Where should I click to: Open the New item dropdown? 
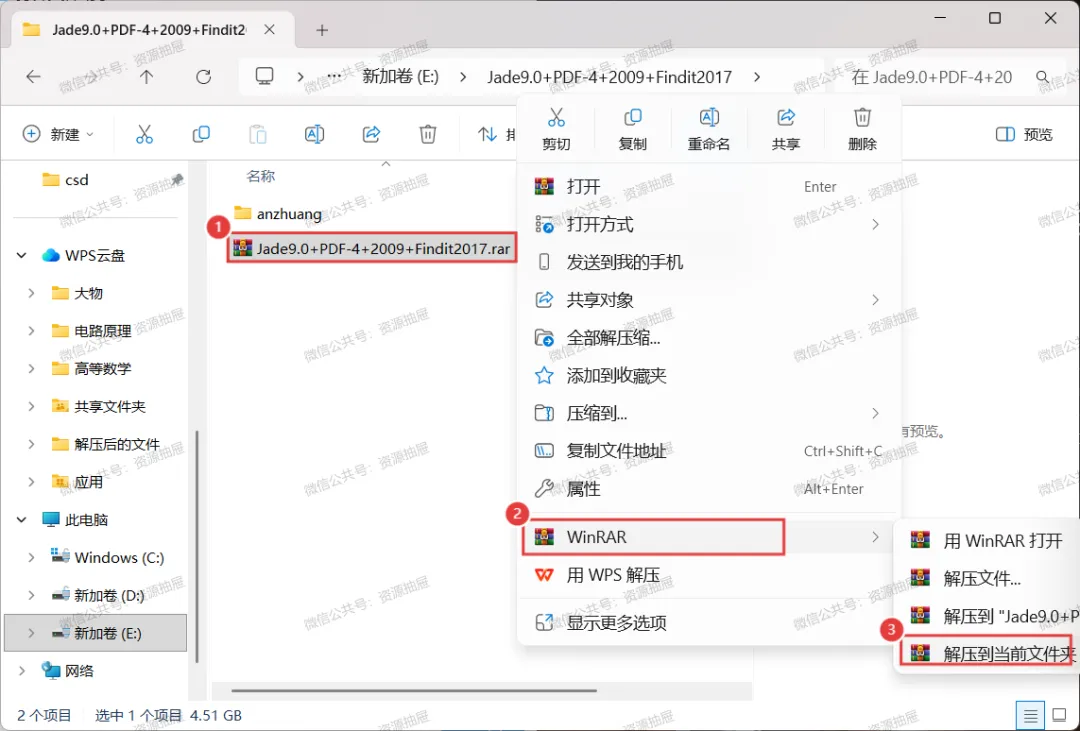pos(58,134)
